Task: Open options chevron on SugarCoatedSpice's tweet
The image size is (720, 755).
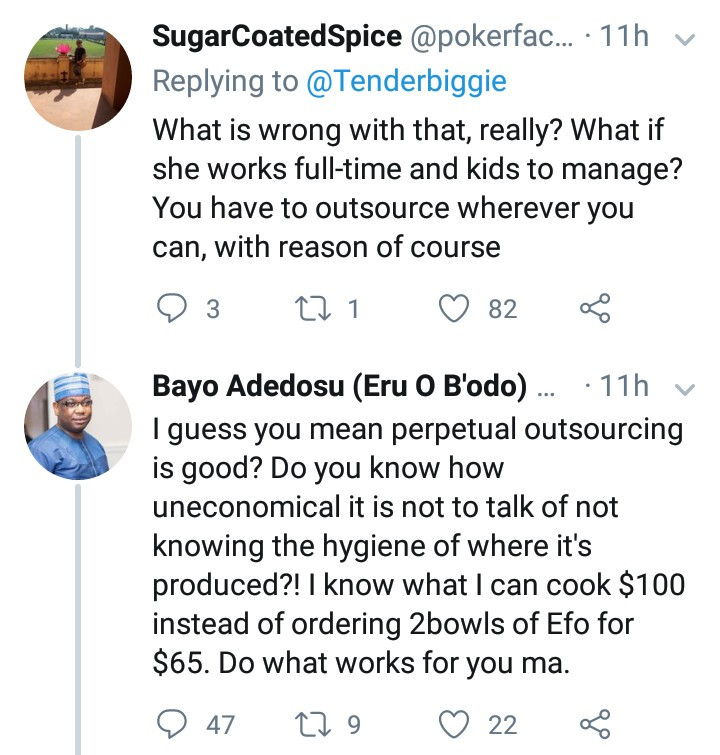Action: coord(685,39)
